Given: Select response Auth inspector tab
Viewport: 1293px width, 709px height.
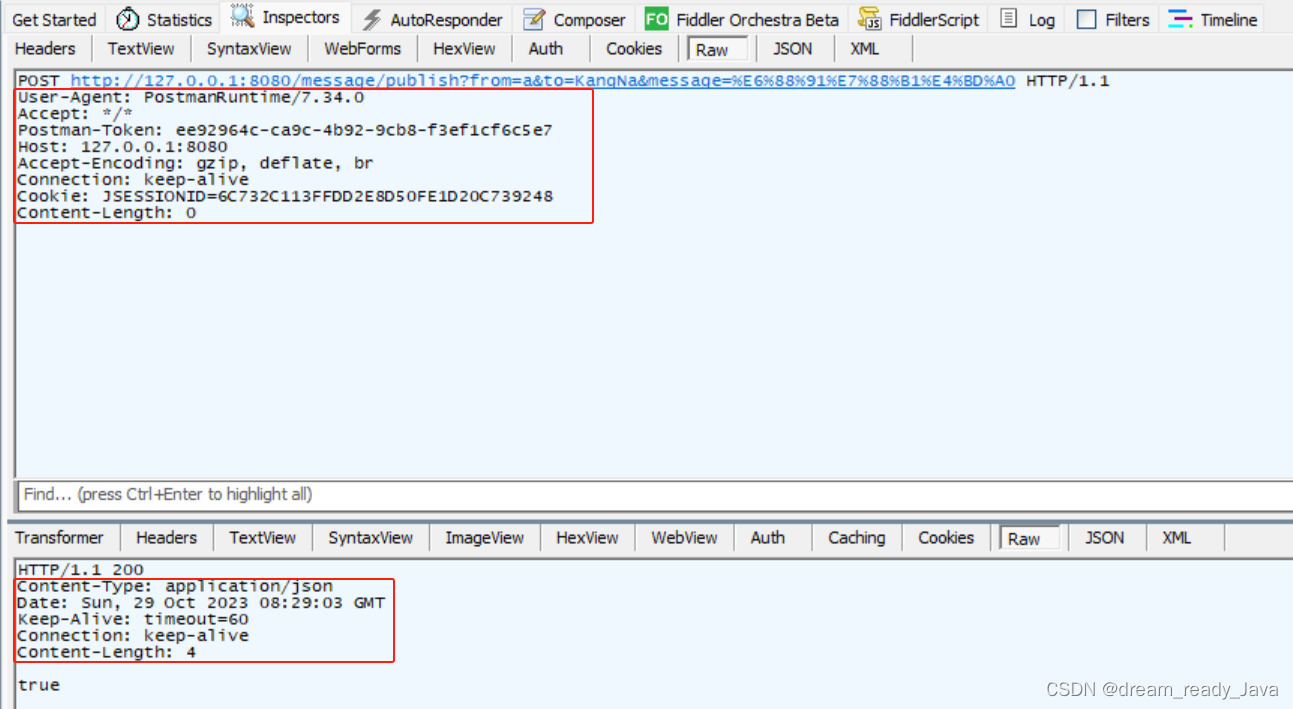Looking at the screenshot, I should coord(767,537).
